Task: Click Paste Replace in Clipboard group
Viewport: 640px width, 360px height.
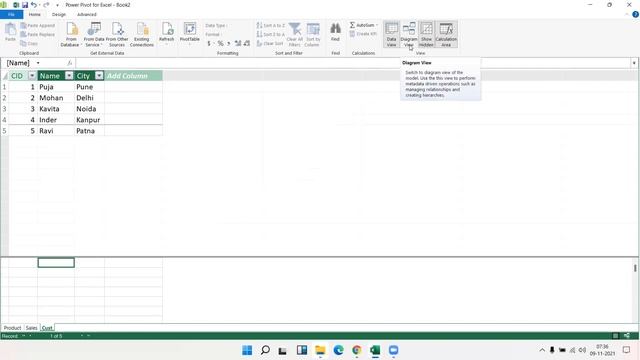Action: click(x=38, y=34)
